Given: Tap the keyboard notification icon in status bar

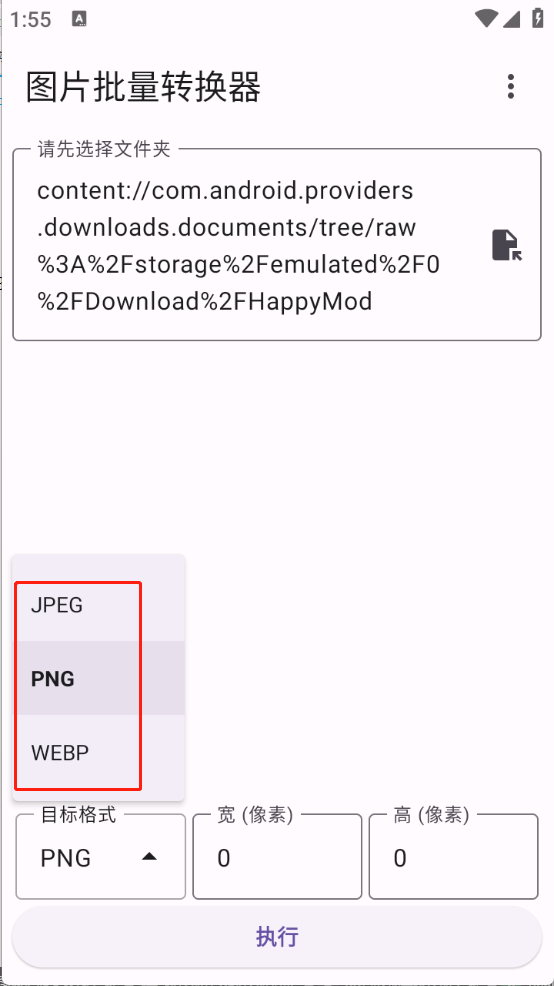Looking at the screenshot, I should tap(79, 19).
